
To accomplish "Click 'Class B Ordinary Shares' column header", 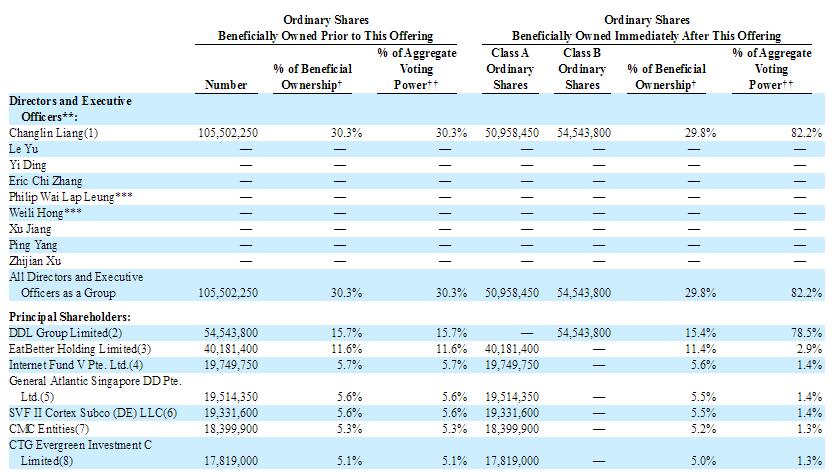I will [x=582, y=69].
